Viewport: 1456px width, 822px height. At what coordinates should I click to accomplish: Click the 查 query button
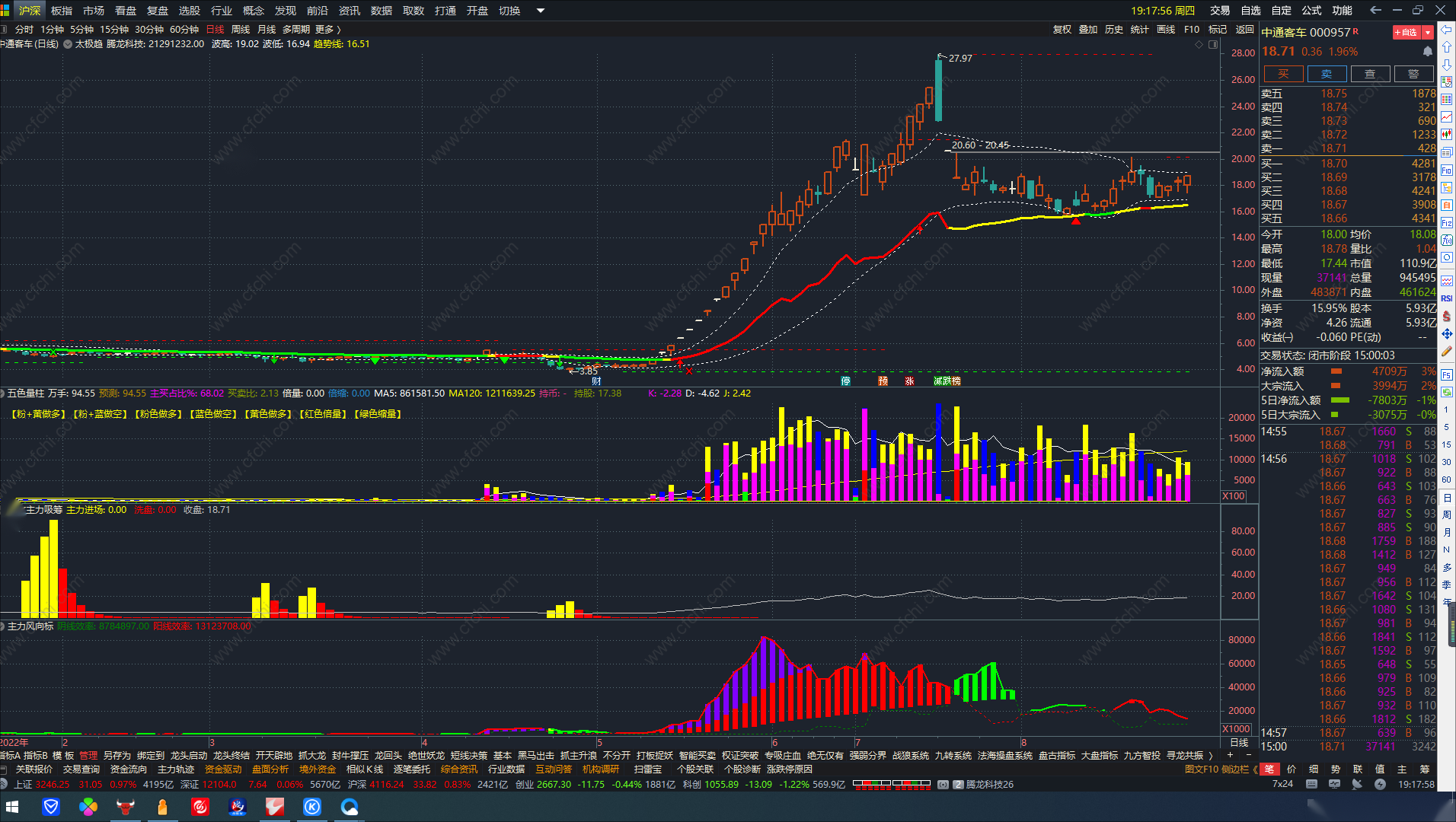tap(1370, 74)
